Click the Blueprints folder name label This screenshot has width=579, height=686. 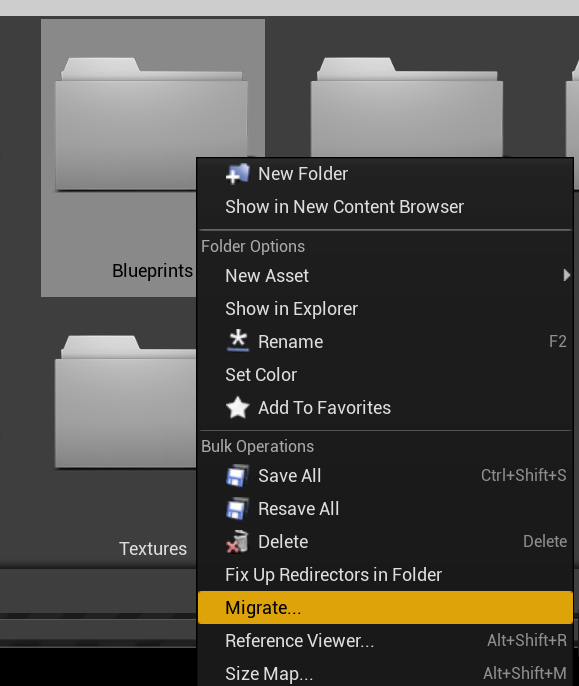152,271
